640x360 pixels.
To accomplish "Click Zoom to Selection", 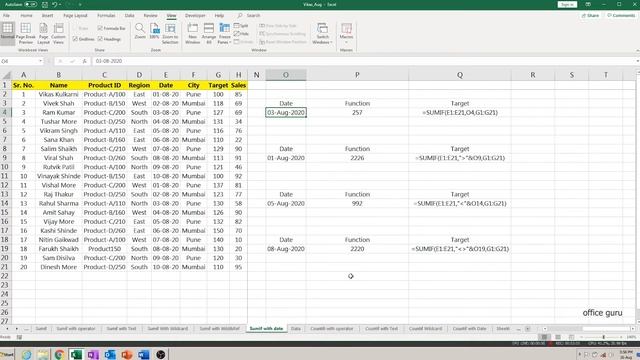I will coord(170,33).
